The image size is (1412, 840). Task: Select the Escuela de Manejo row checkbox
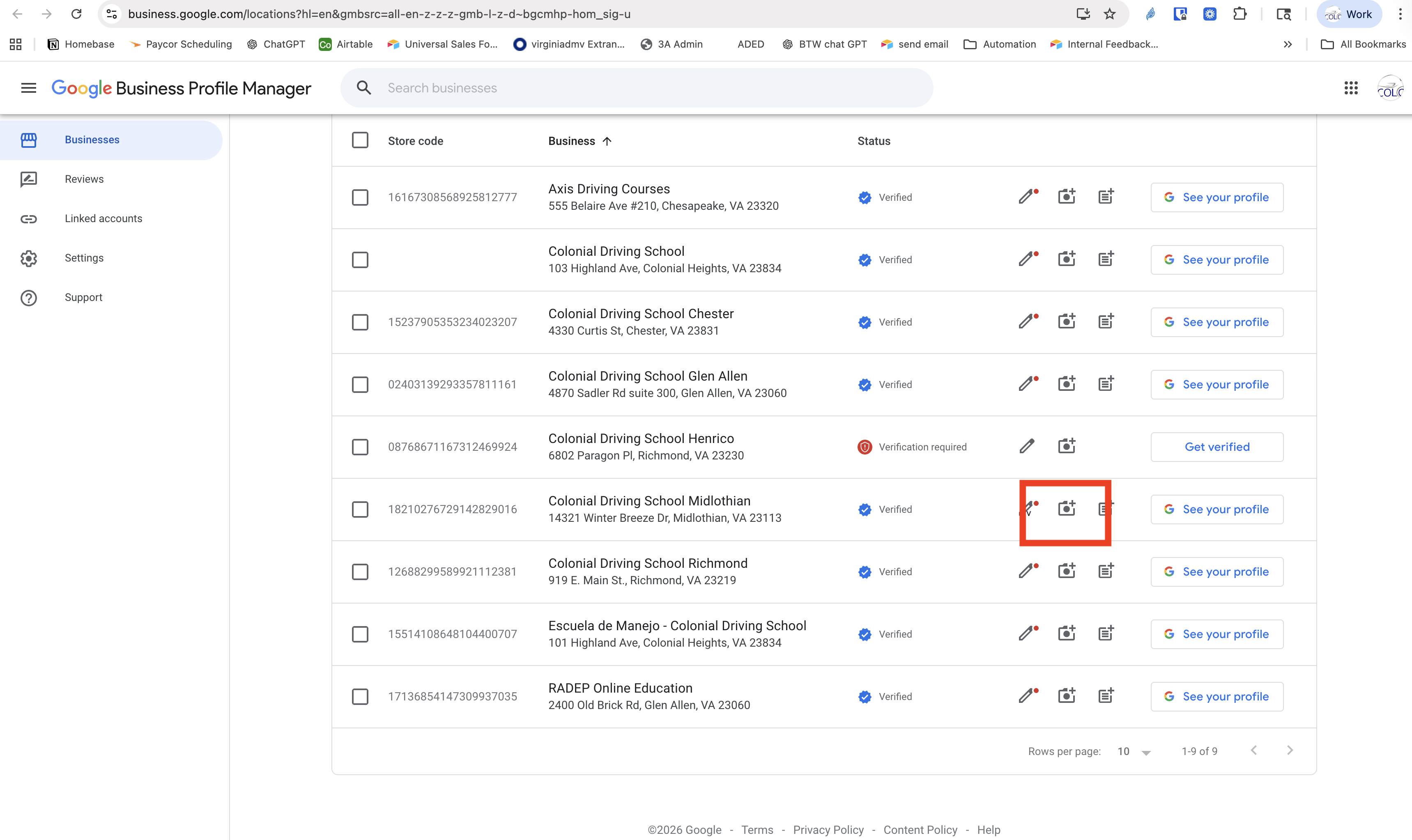click(x=360, y=634)
